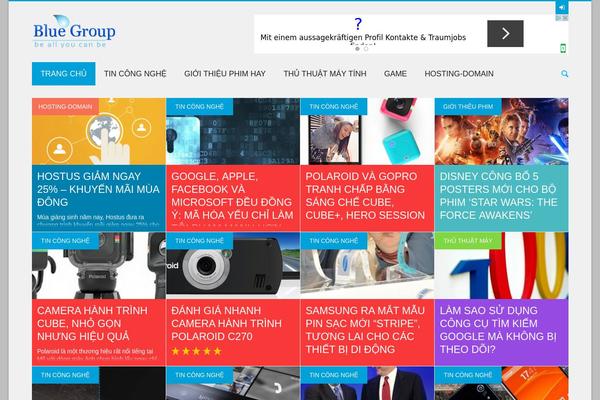Click Tin Công Nghệ tag on Samsung post
This screenshot has width=600, height=400.
334,240
